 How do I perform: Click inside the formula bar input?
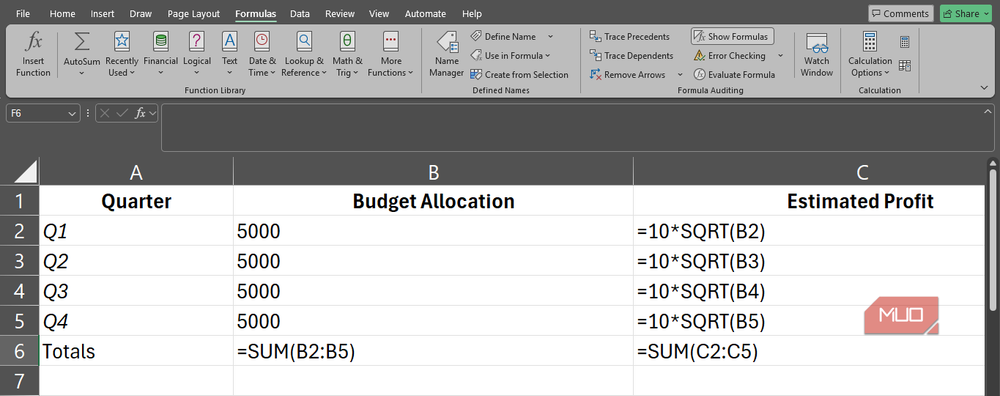[x=571, y=128]
